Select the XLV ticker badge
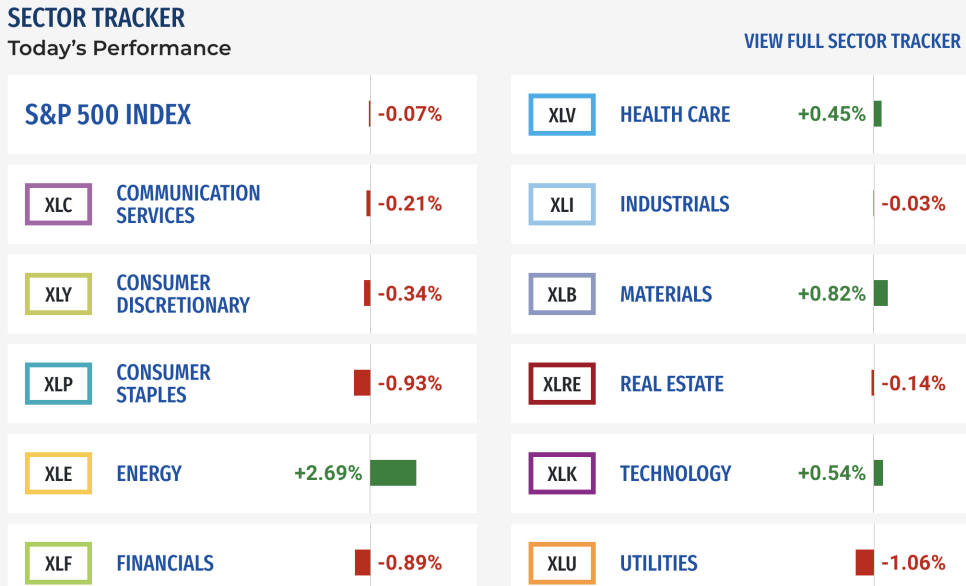Viewport: 966px width, 586px height. (562, 115)
